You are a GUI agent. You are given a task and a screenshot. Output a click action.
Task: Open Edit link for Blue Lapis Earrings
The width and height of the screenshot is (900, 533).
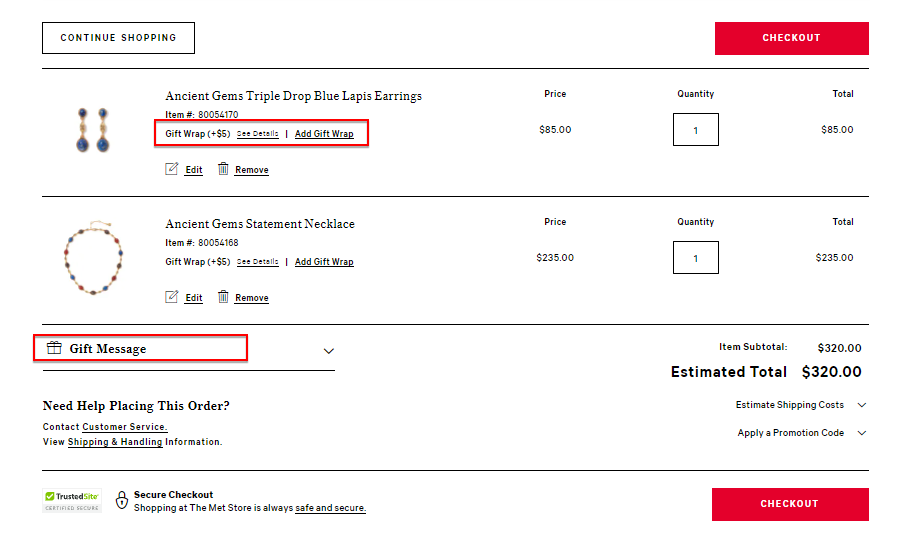[x=194, y=170]
